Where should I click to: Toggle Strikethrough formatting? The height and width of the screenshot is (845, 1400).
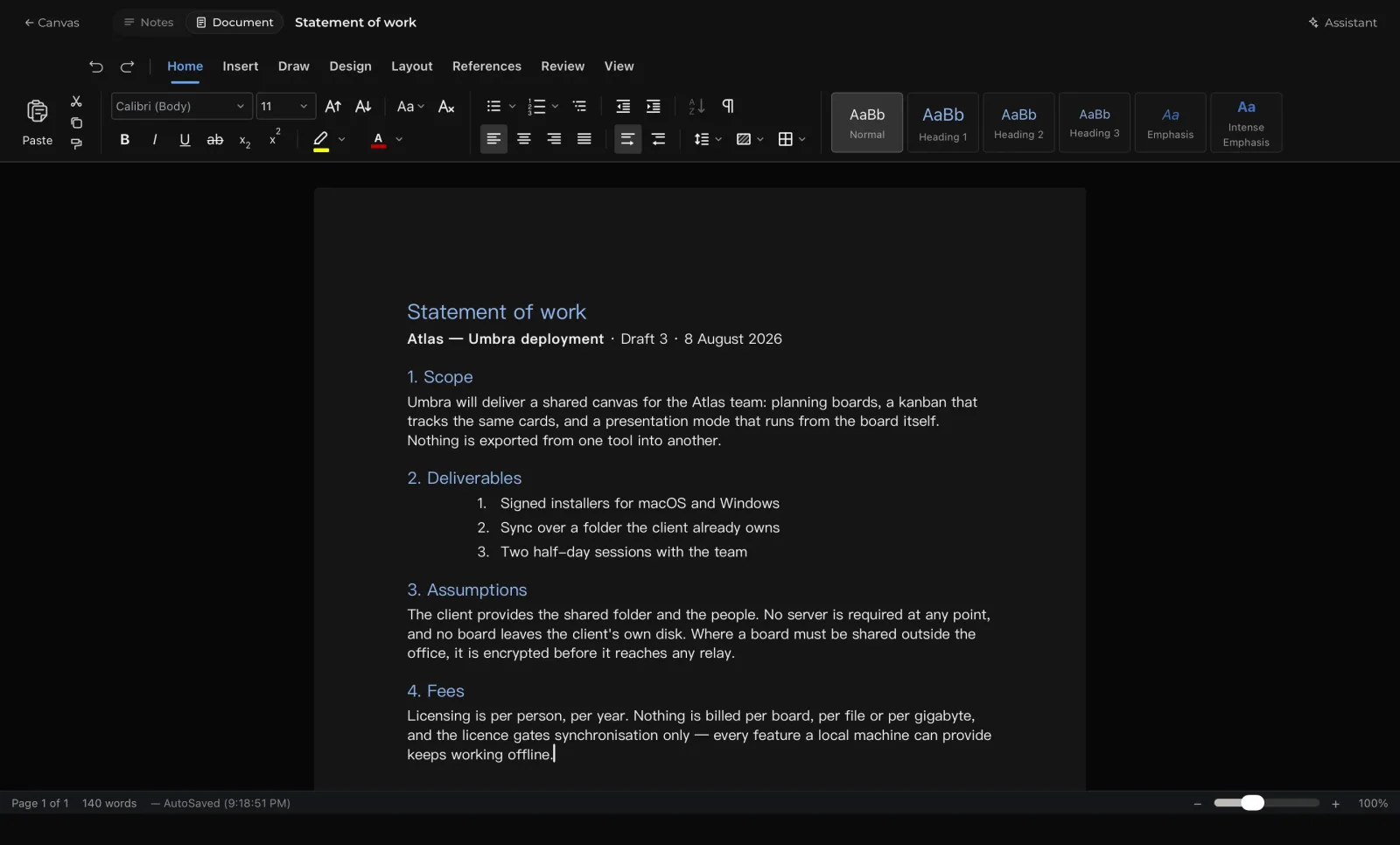(214, 139)
